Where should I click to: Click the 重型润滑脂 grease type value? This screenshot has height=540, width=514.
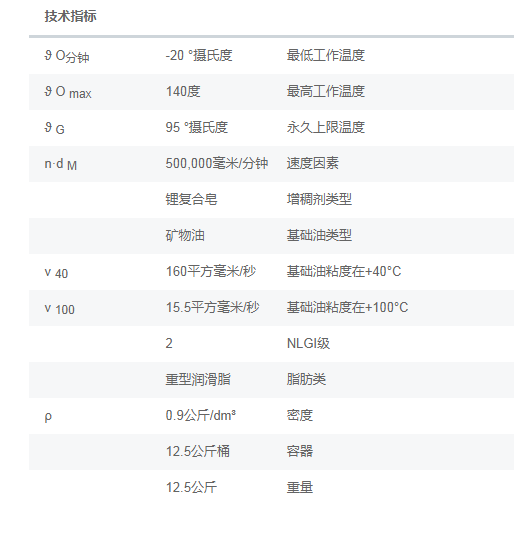pos(198,380)
